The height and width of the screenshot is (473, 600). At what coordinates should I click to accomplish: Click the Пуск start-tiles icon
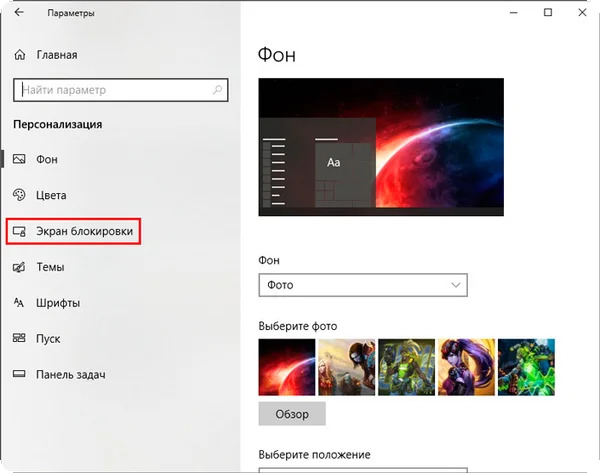(x=19, y=338)
